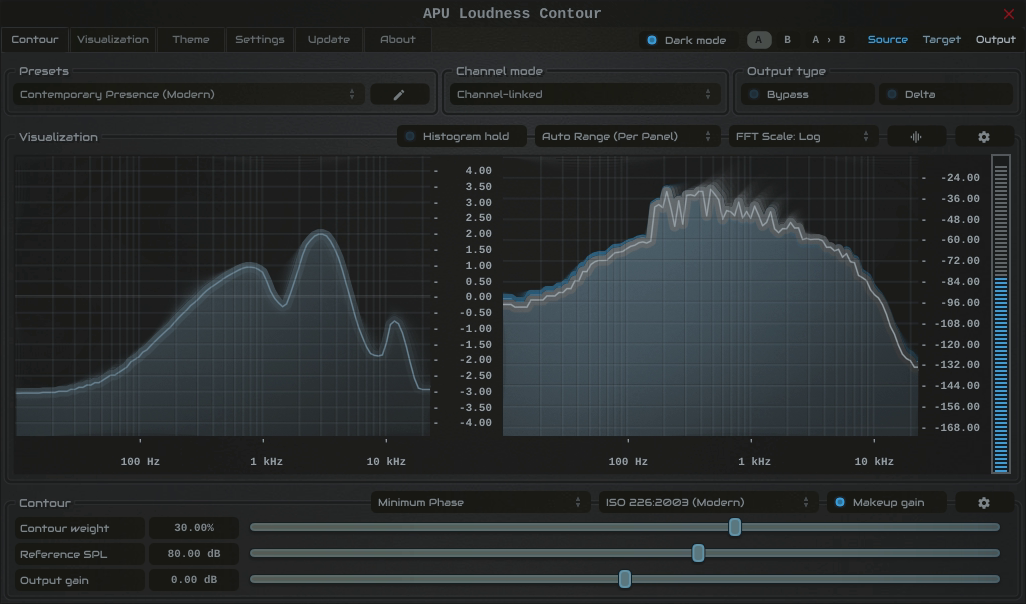Open Auto Range (Per Panel) dropdown
The height and width of the screenshot is (604, 1026).
point(627,137)
